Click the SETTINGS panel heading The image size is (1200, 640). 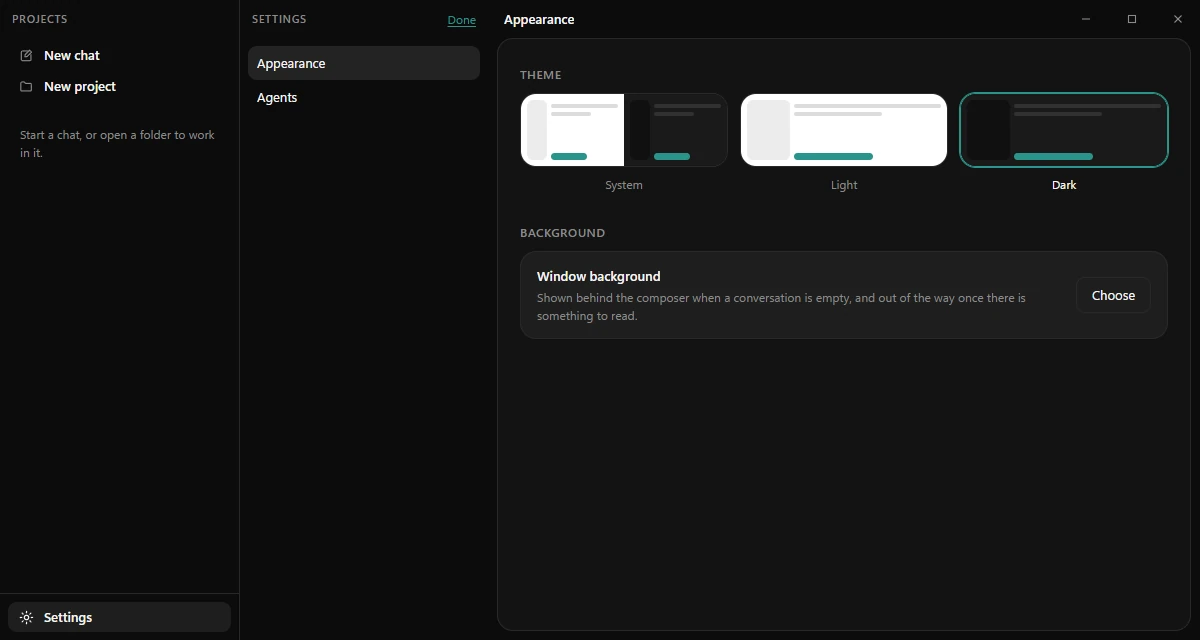pos(279,19)
